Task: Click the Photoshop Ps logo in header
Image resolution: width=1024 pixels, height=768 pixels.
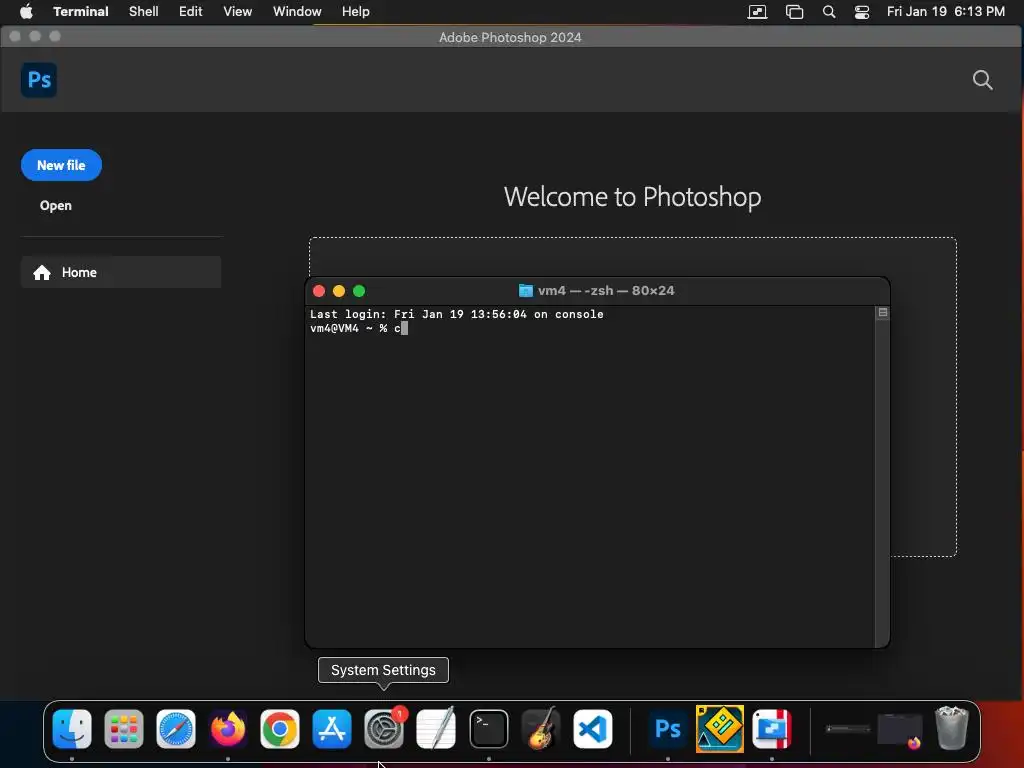Action: [x=39, y=80]
